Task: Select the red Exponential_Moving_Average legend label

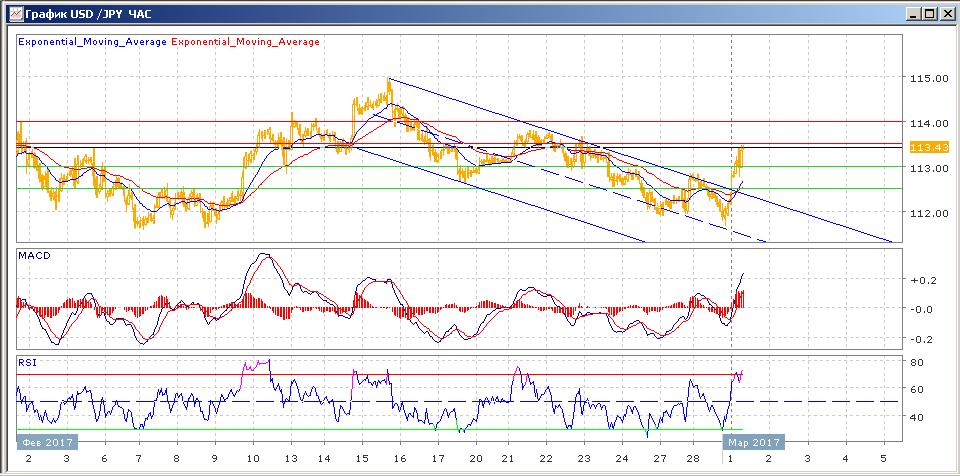Action: [x=246, y=42]
